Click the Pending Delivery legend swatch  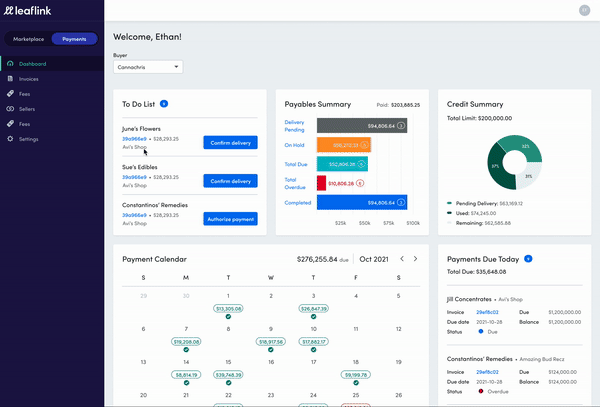click(449, 203)
